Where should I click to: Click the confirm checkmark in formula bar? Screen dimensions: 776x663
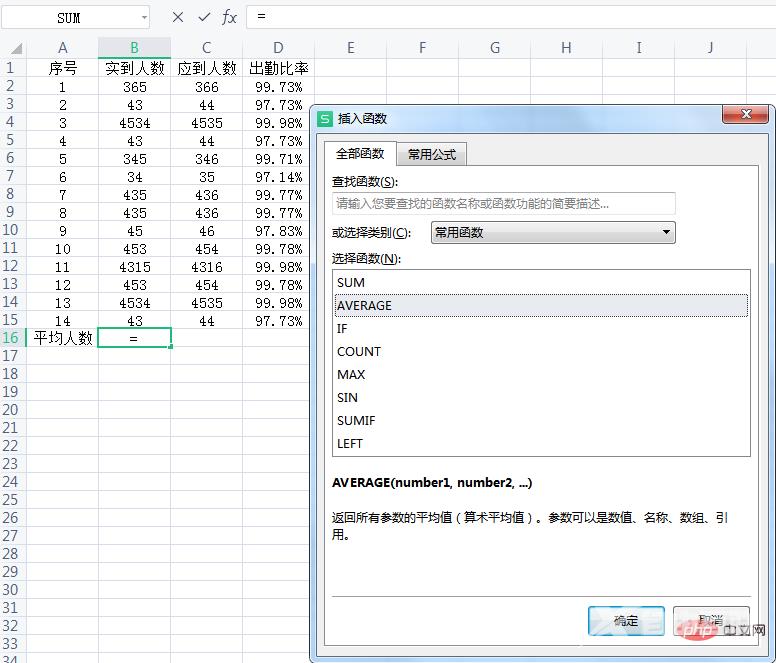click(x=204, y=17)
